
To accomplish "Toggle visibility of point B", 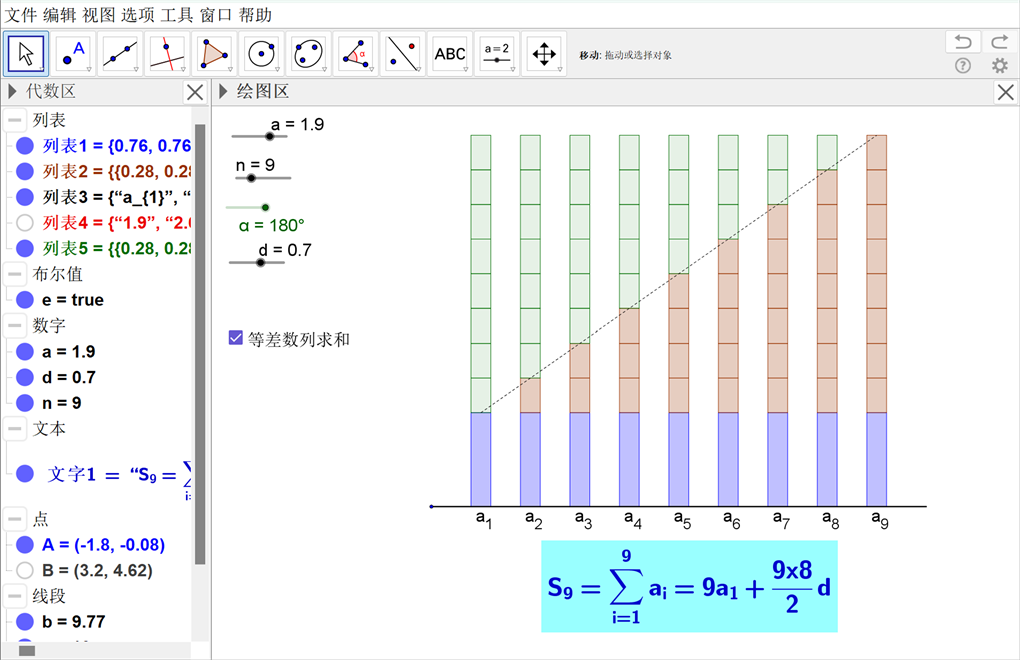I will pos(25,570).
